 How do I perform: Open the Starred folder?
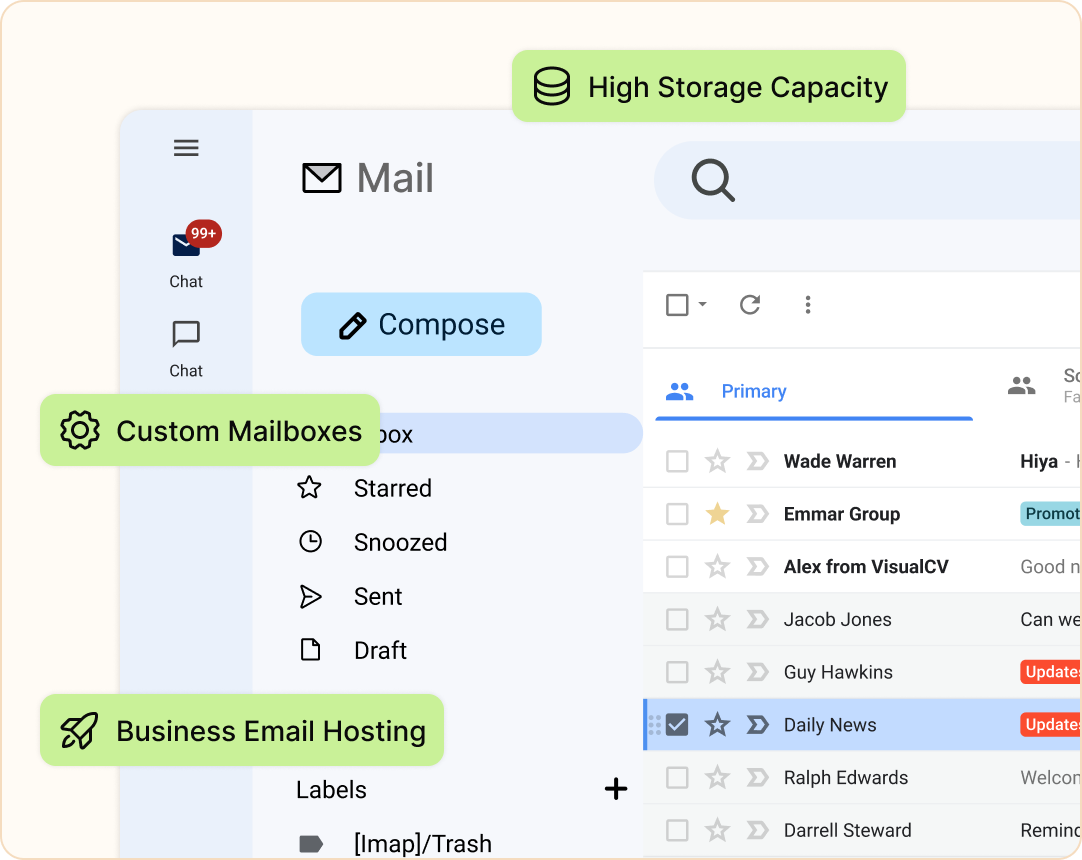point(364,488)
